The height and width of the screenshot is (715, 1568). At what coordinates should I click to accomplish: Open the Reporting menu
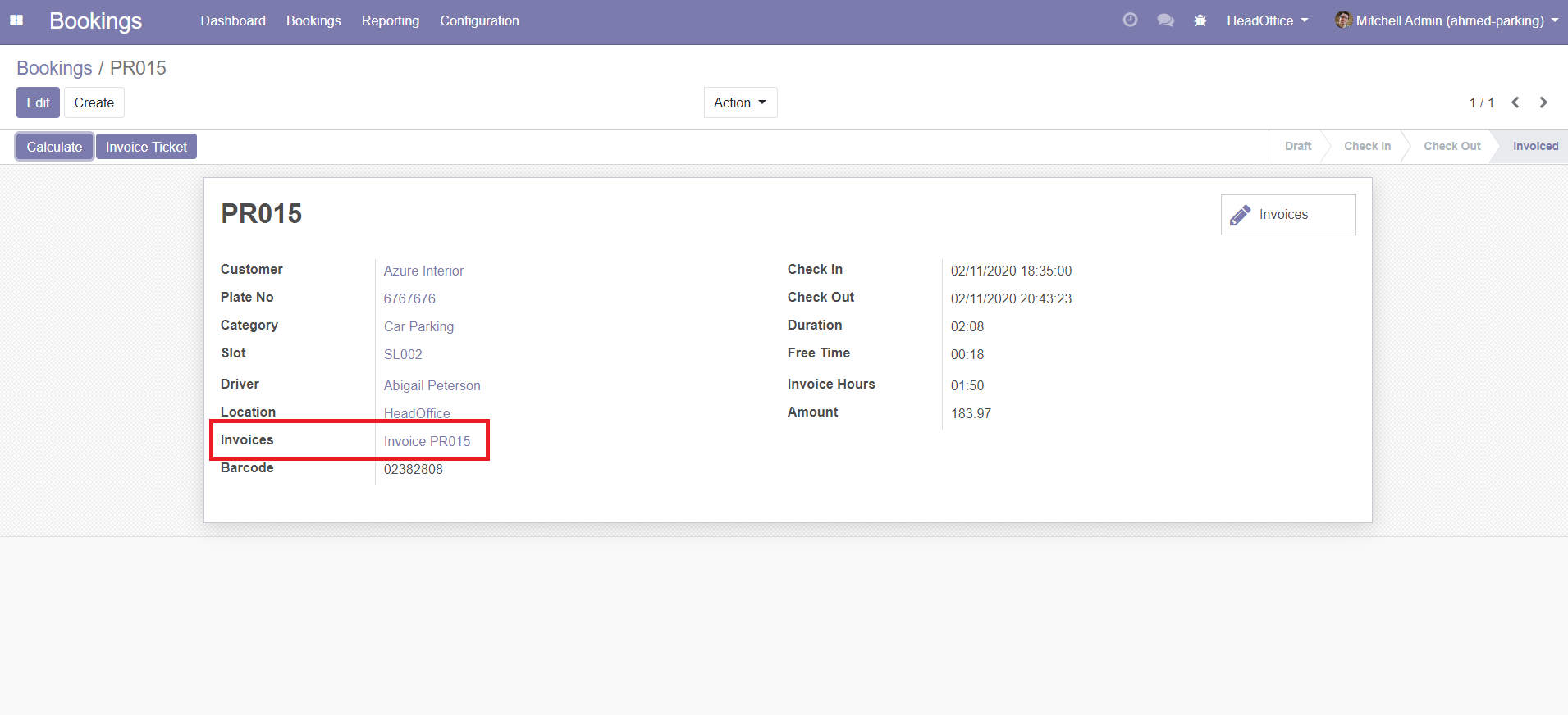pyautogui.click(x=390, y=20)
